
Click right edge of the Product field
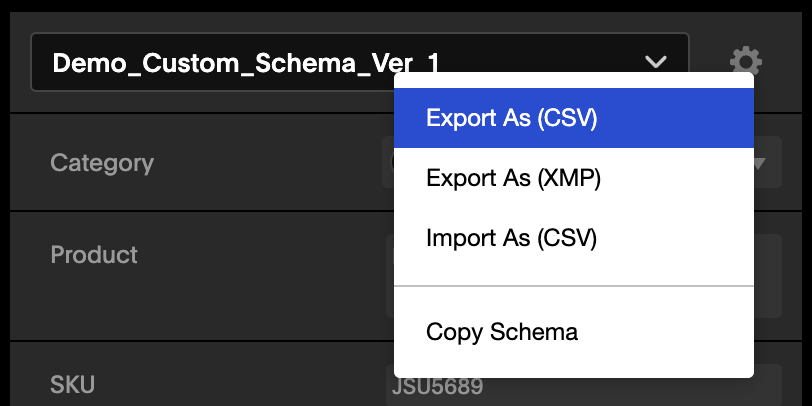[768, 276]
